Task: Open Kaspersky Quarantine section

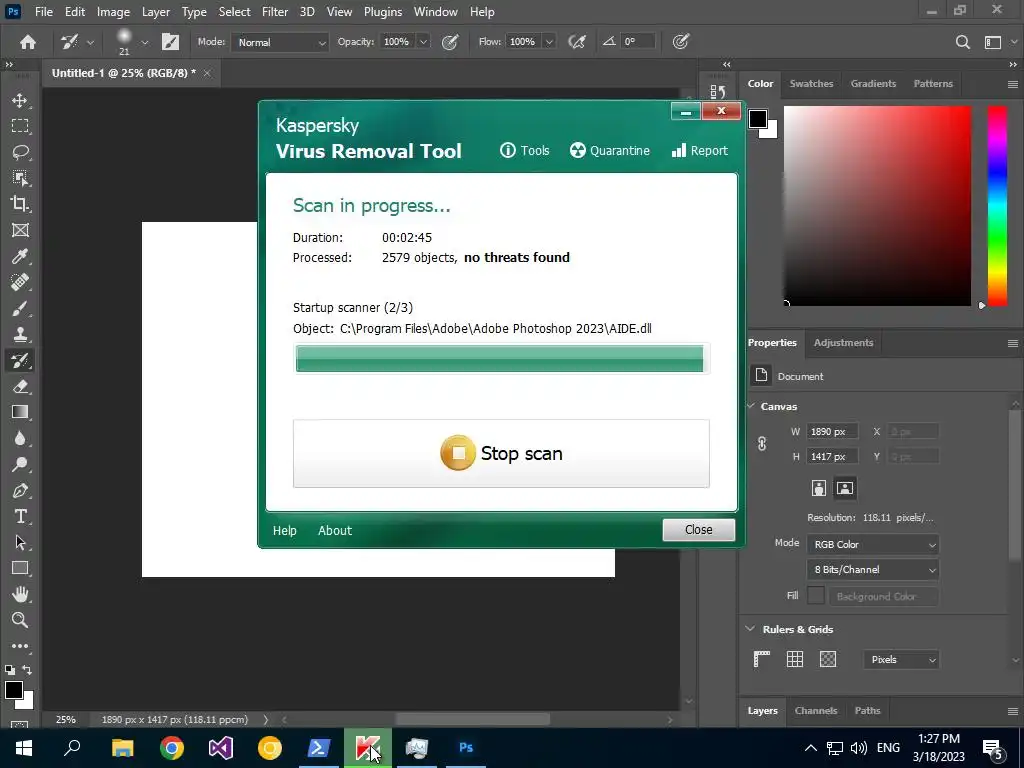Action: [x=610, y=150]
